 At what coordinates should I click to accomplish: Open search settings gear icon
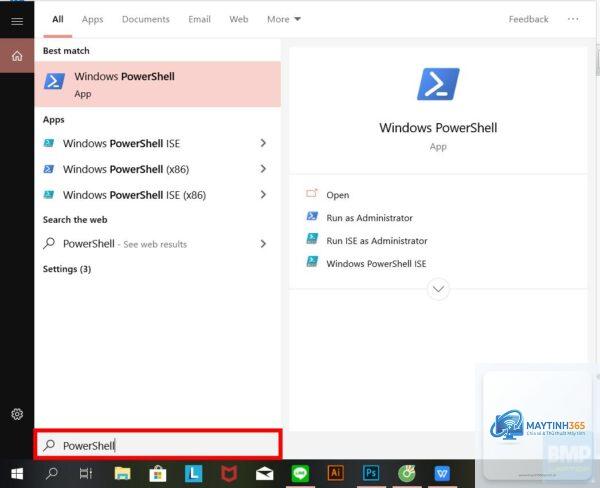pos(17,414)
